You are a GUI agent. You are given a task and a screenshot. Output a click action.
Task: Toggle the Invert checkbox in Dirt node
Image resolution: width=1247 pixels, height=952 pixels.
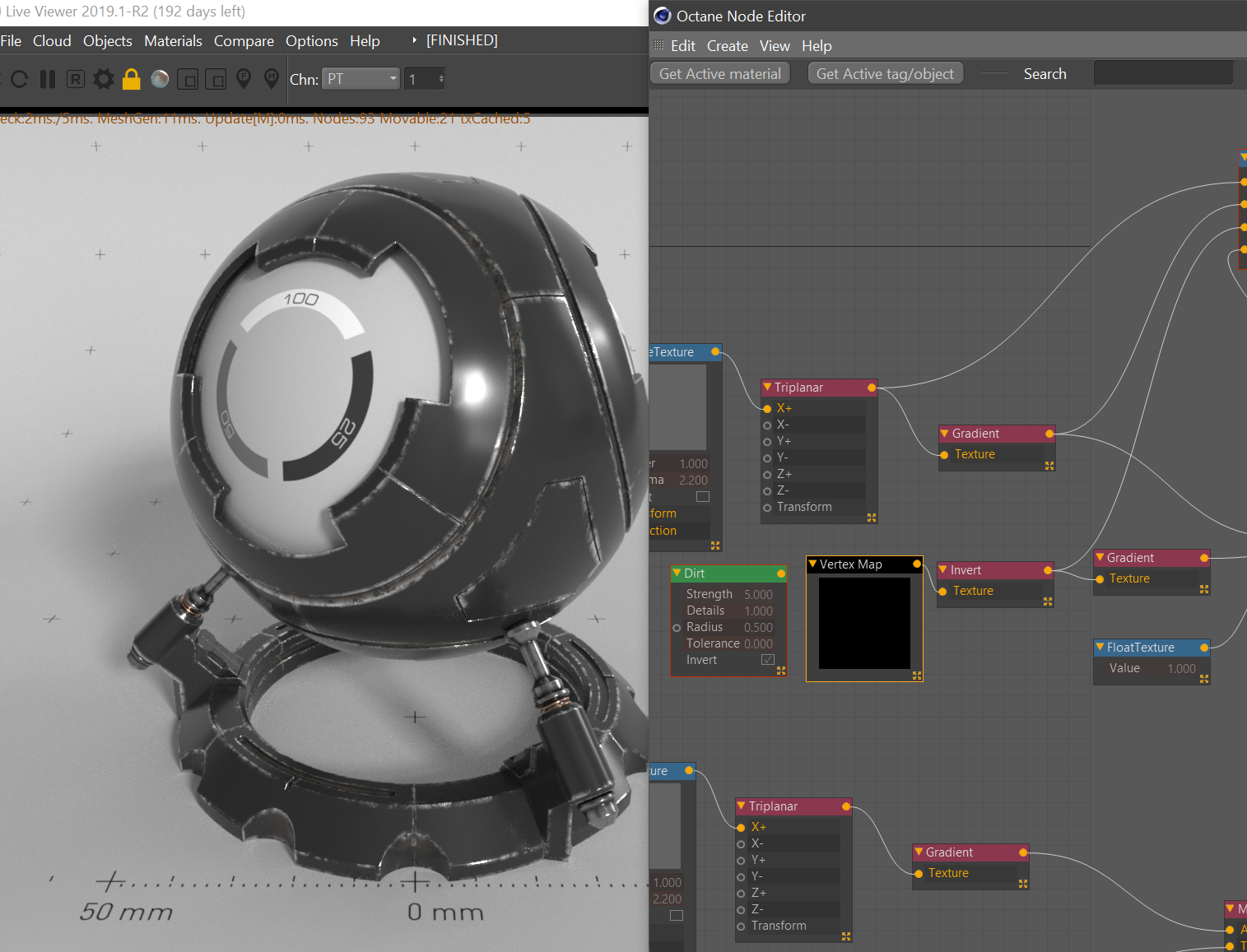[768, 660]
